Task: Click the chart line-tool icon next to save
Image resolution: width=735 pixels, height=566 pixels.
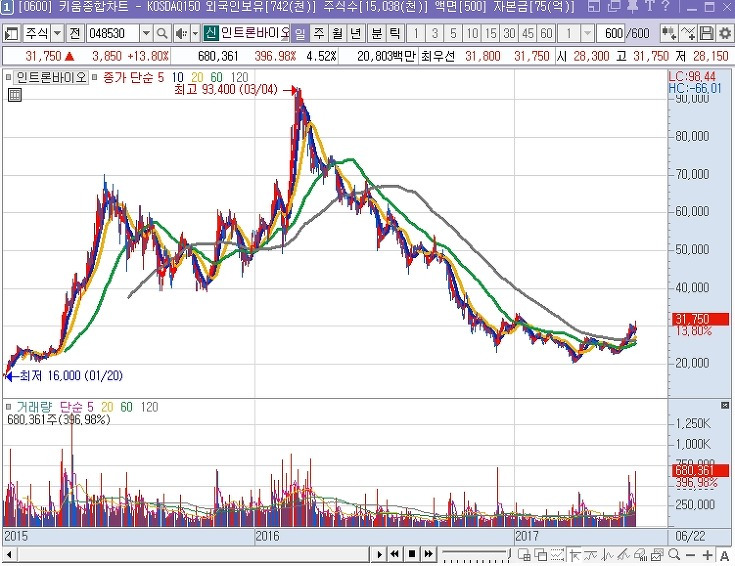Action: click(x=688, y=33)
